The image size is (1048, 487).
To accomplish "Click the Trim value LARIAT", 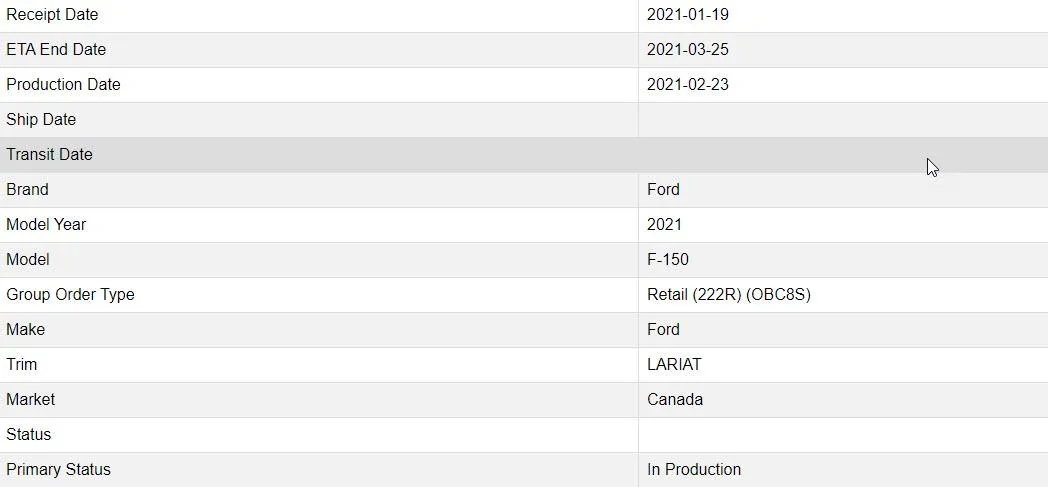I will [x=674, y=365].
